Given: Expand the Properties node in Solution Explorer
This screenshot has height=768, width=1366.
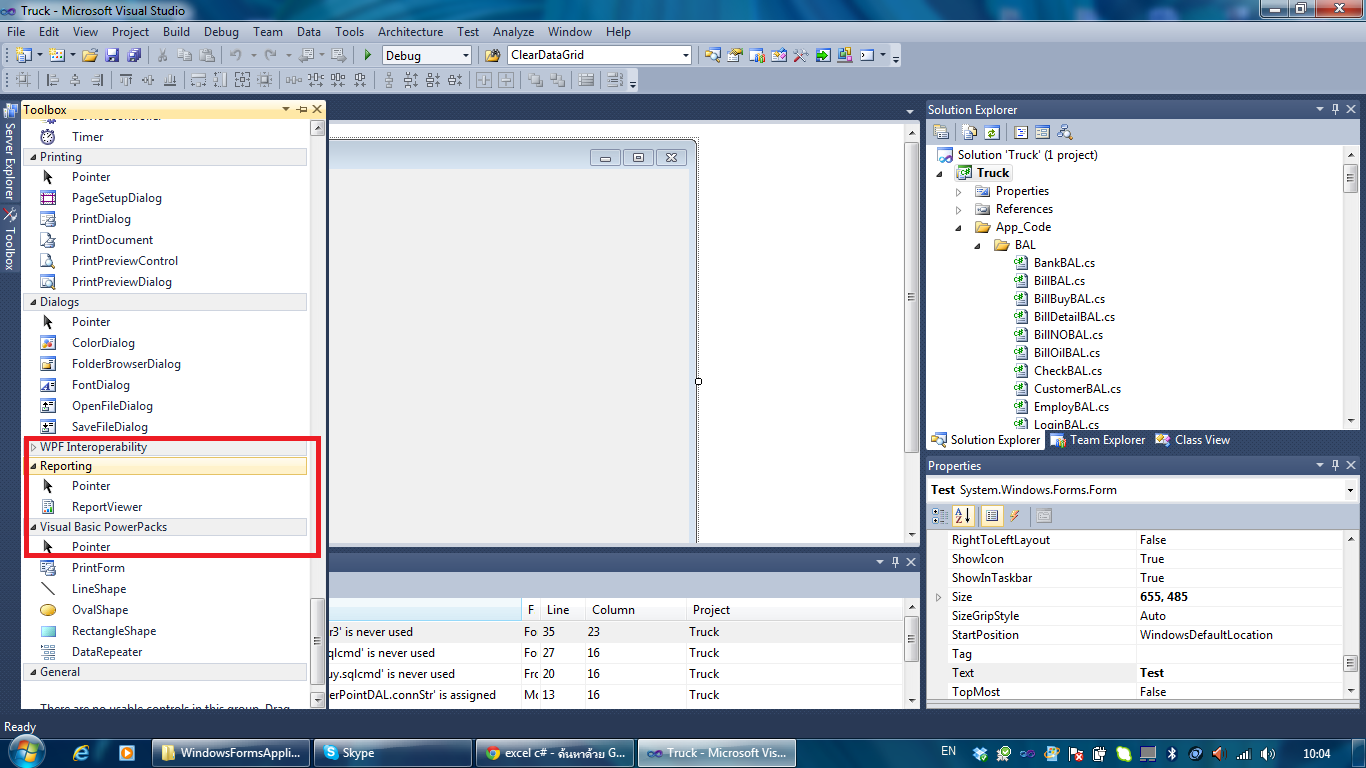Looking at the screenshot, I should (958, 191).
